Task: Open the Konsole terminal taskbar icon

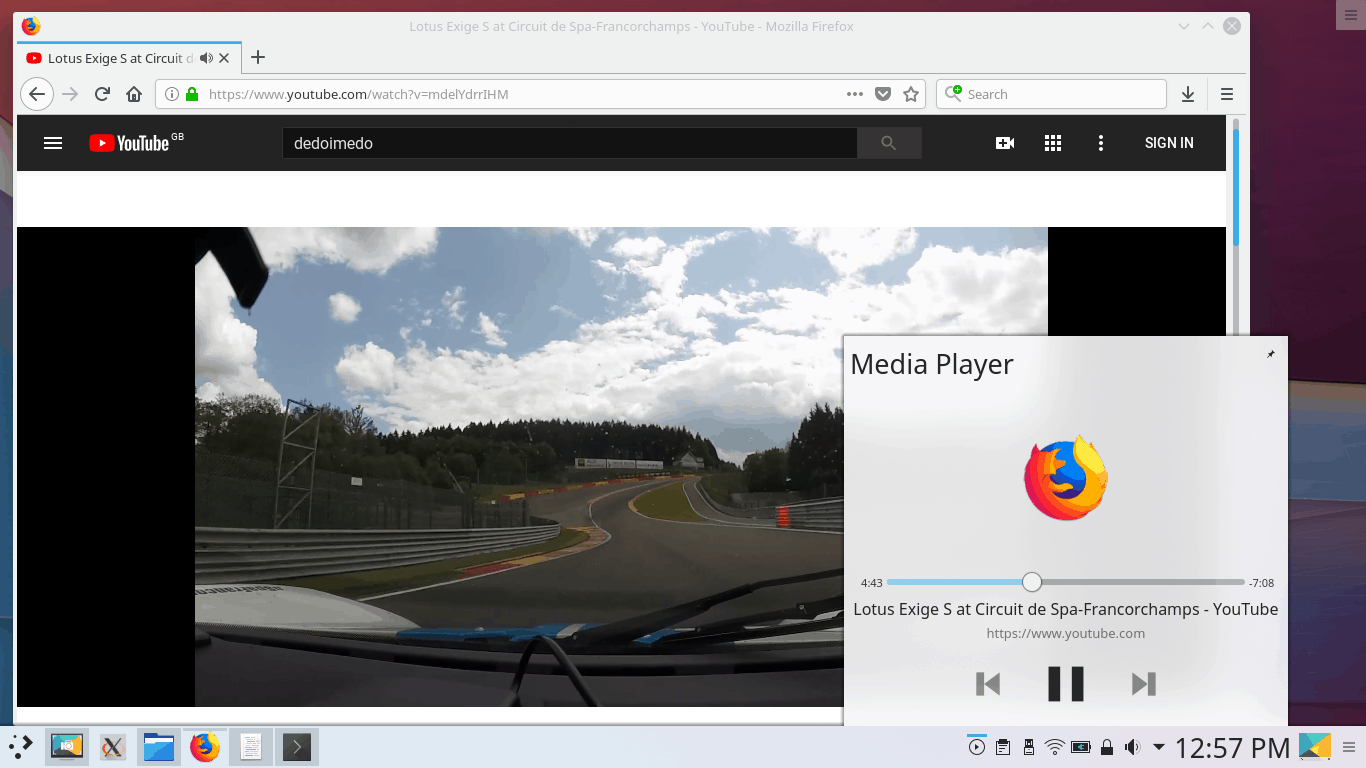Action: 297,747
